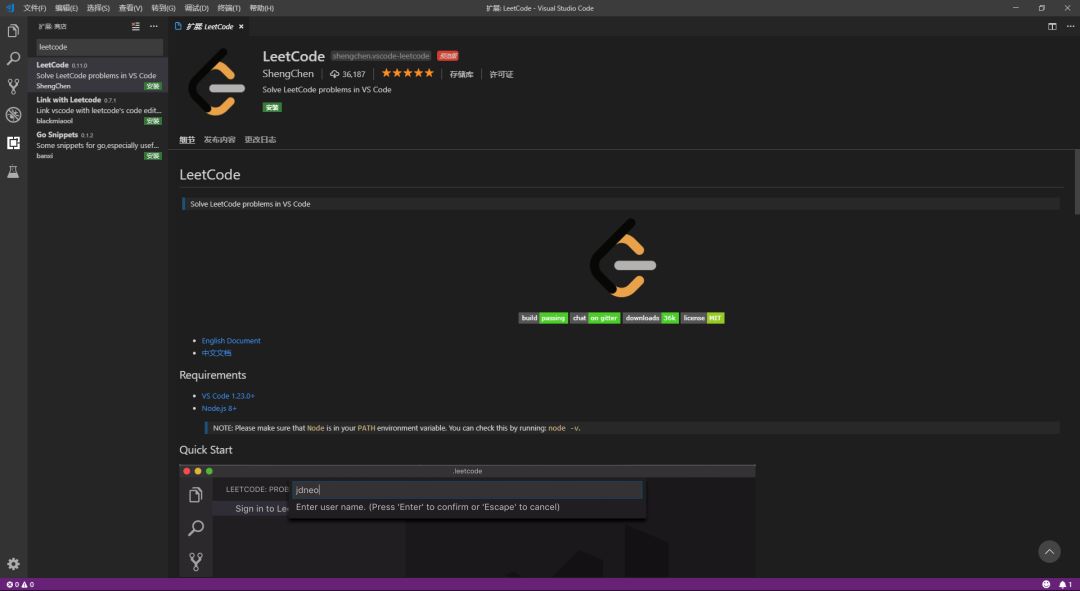Open the Explorer view in activity bar
This screenshot has height=591, width=1080.
click(13, 31)
